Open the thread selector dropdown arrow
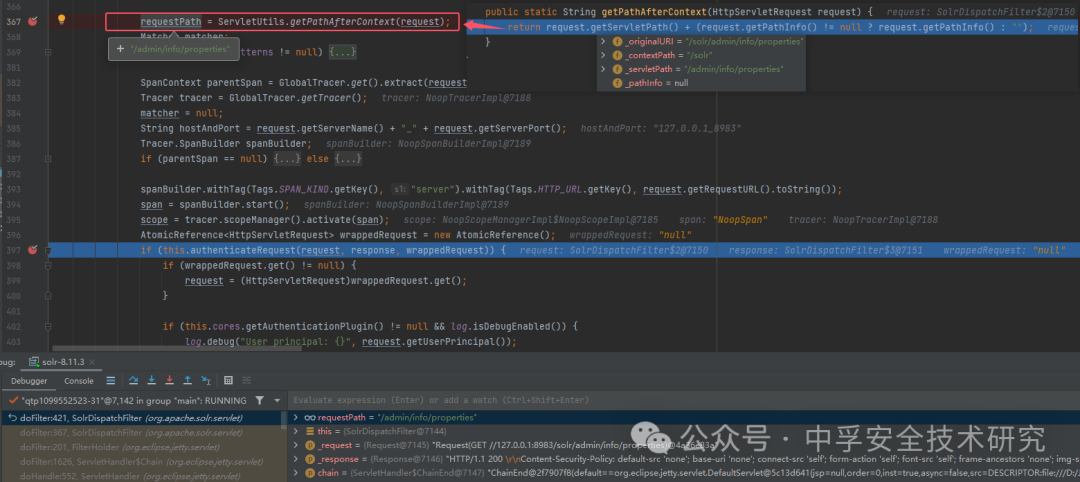1080x482 pixels. (277, 400)
